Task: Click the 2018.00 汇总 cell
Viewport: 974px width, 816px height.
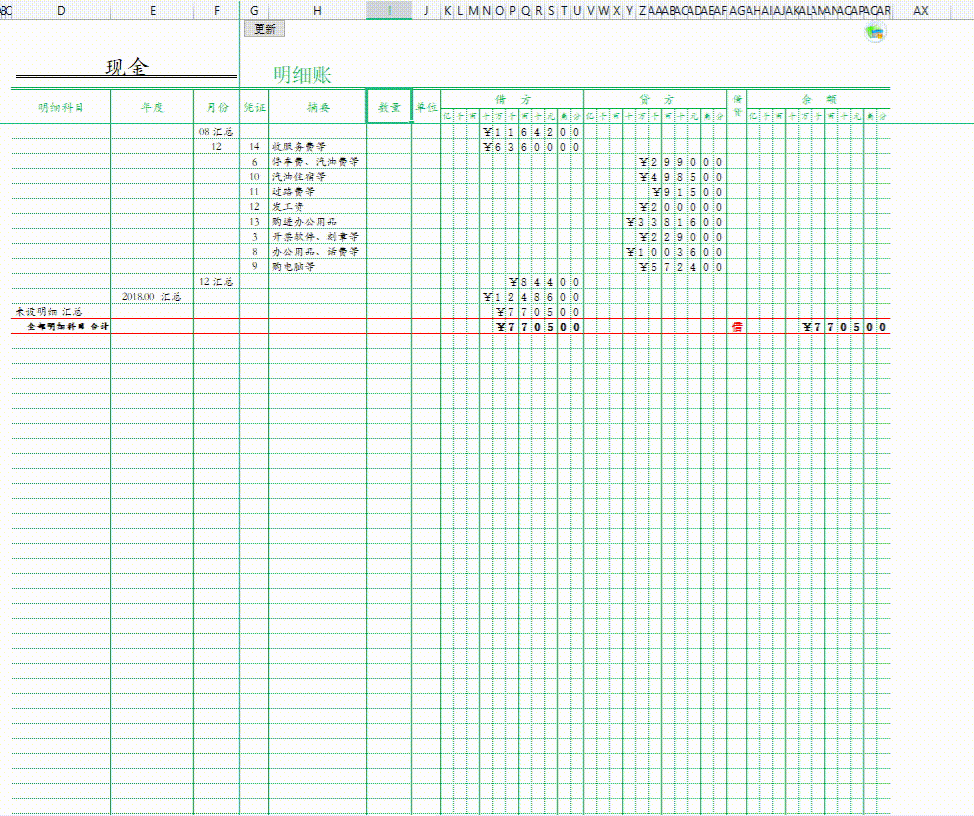Action: pyautogui.click(x=152, y=296)
